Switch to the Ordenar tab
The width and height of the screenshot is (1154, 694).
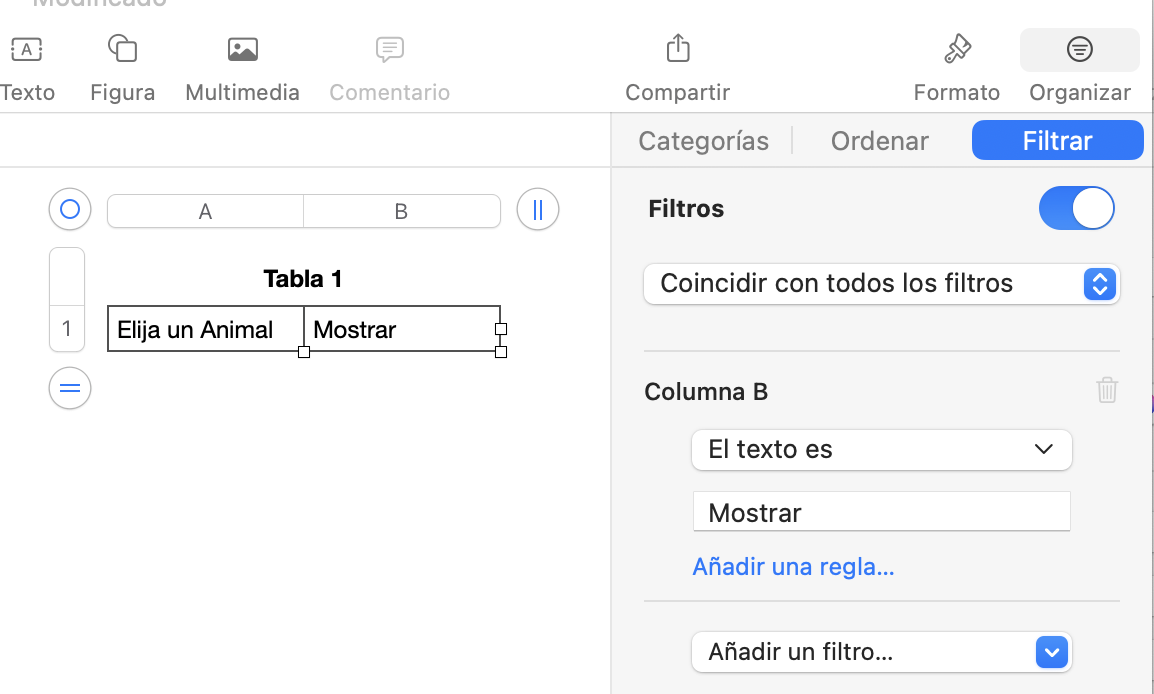click(x=879, y=141)
